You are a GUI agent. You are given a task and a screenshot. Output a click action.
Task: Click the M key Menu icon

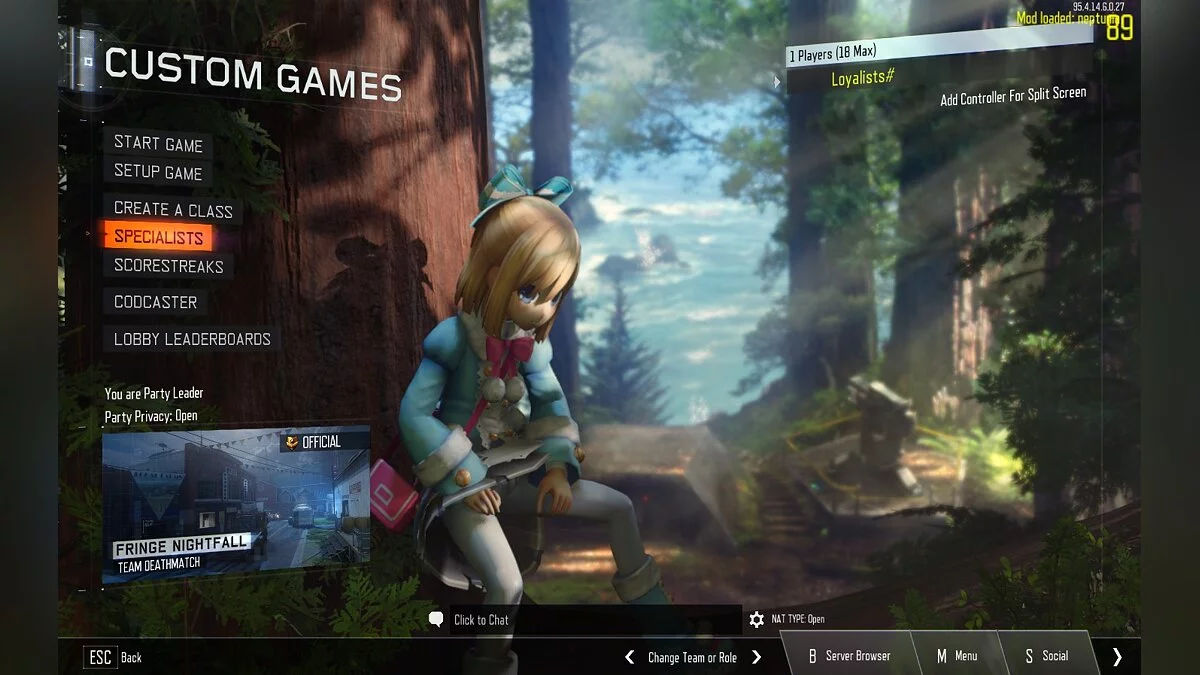941,656
